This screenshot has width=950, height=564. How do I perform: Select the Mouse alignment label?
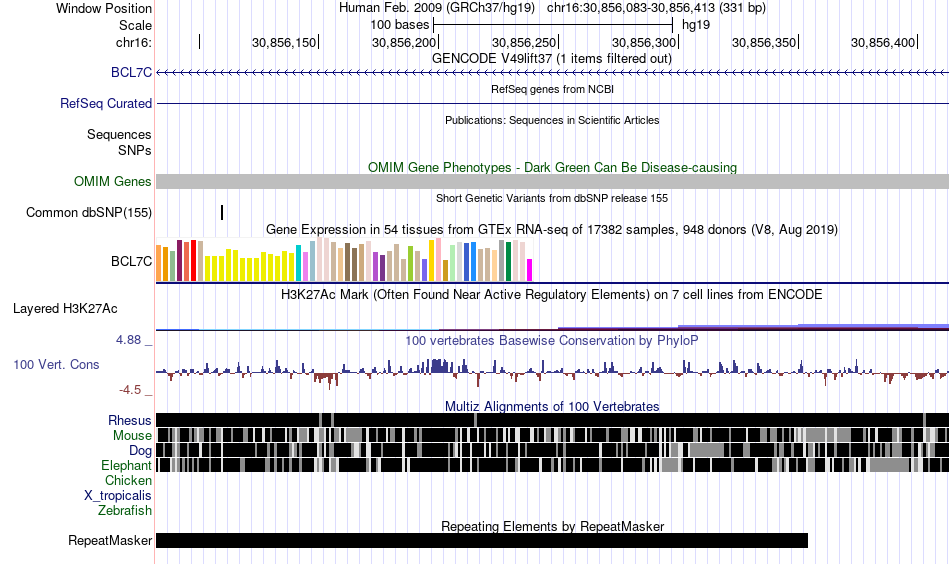coord(132,436)
